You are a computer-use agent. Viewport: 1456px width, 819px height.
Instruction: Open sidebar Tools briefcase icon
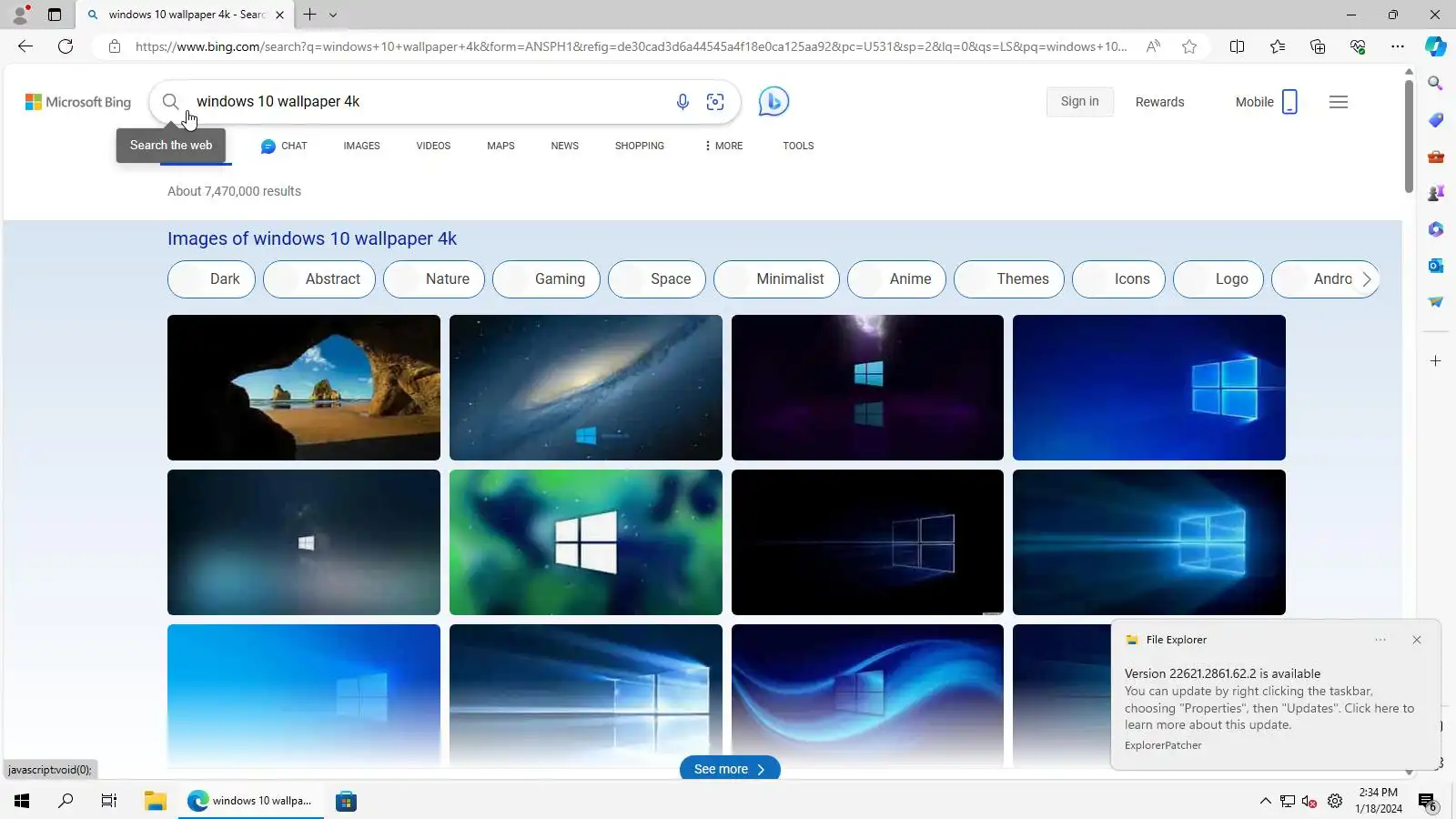[1436, 157]
